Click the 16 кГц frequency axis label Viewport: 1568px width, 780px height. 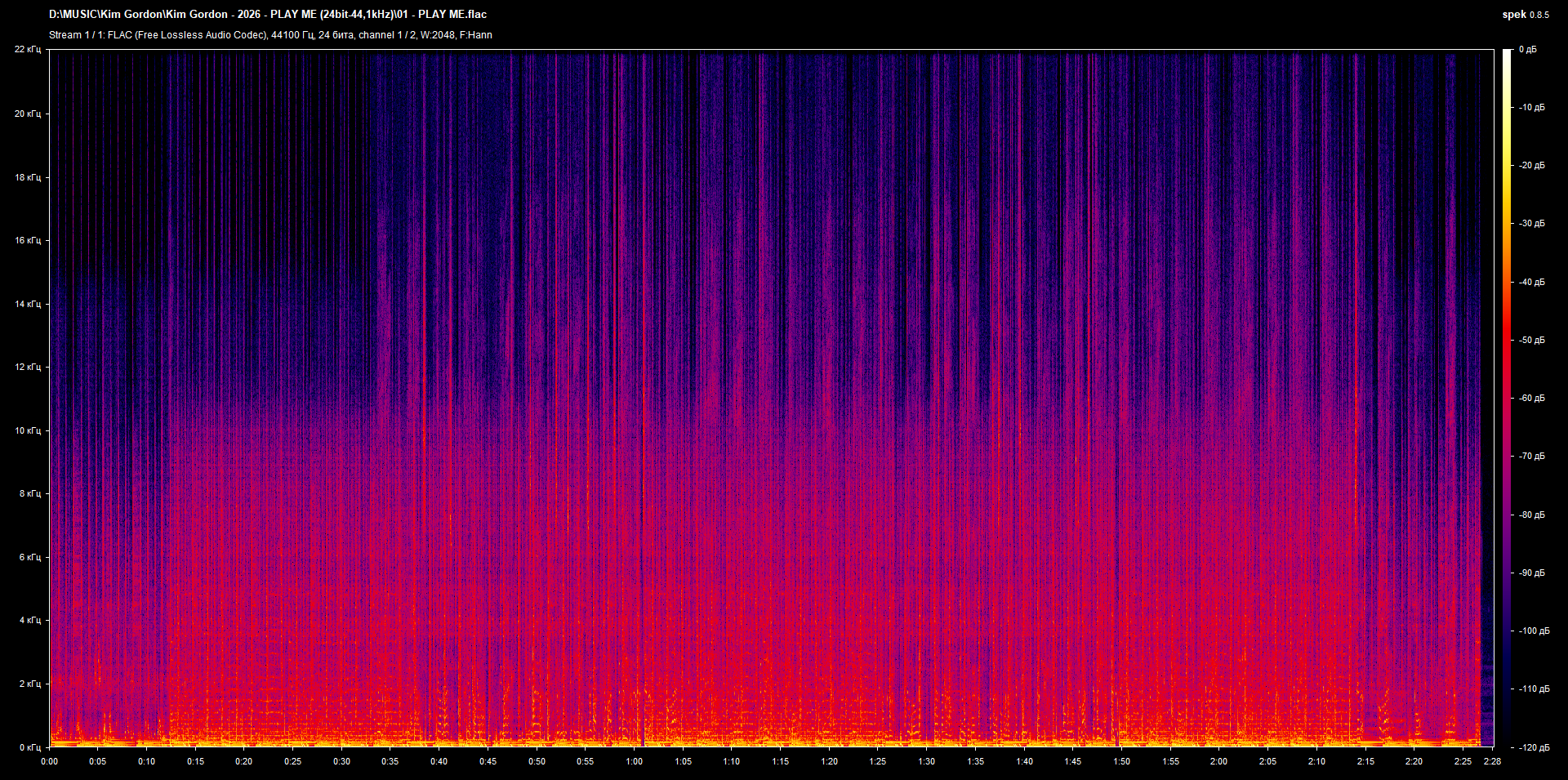coord(29,240)
